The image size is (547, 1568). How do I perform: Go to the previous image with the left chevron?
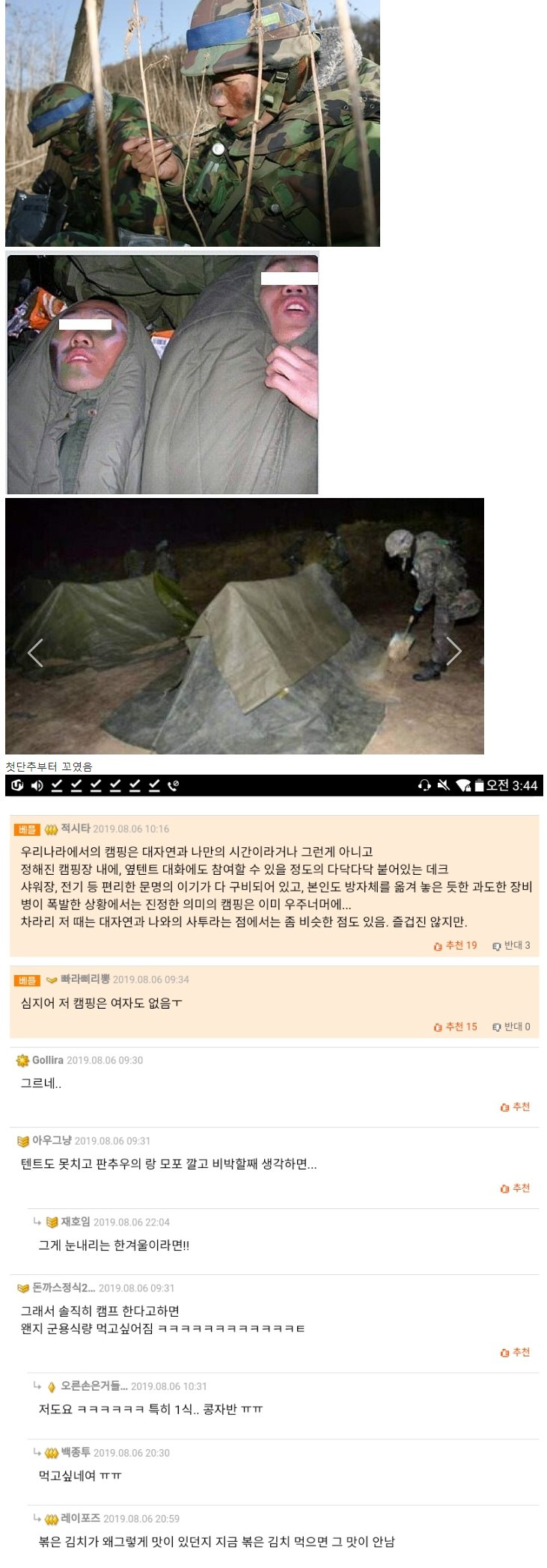(35, 653)
